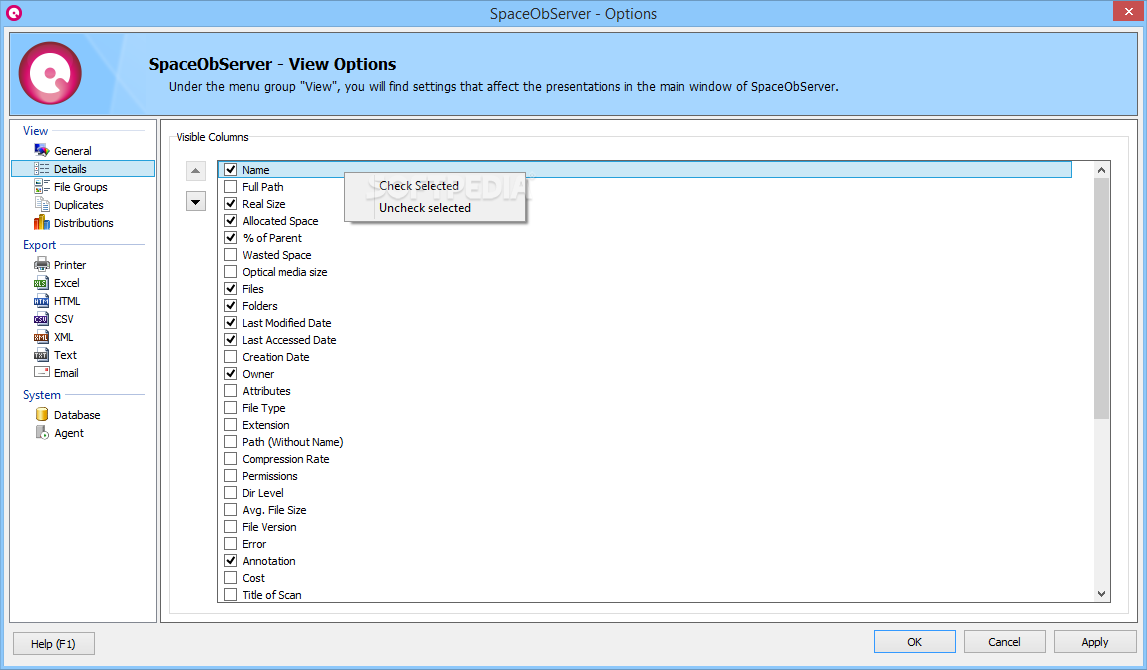Enable Wasted Space column checkbox
1147x670 pixels.
tap(230, 255)
